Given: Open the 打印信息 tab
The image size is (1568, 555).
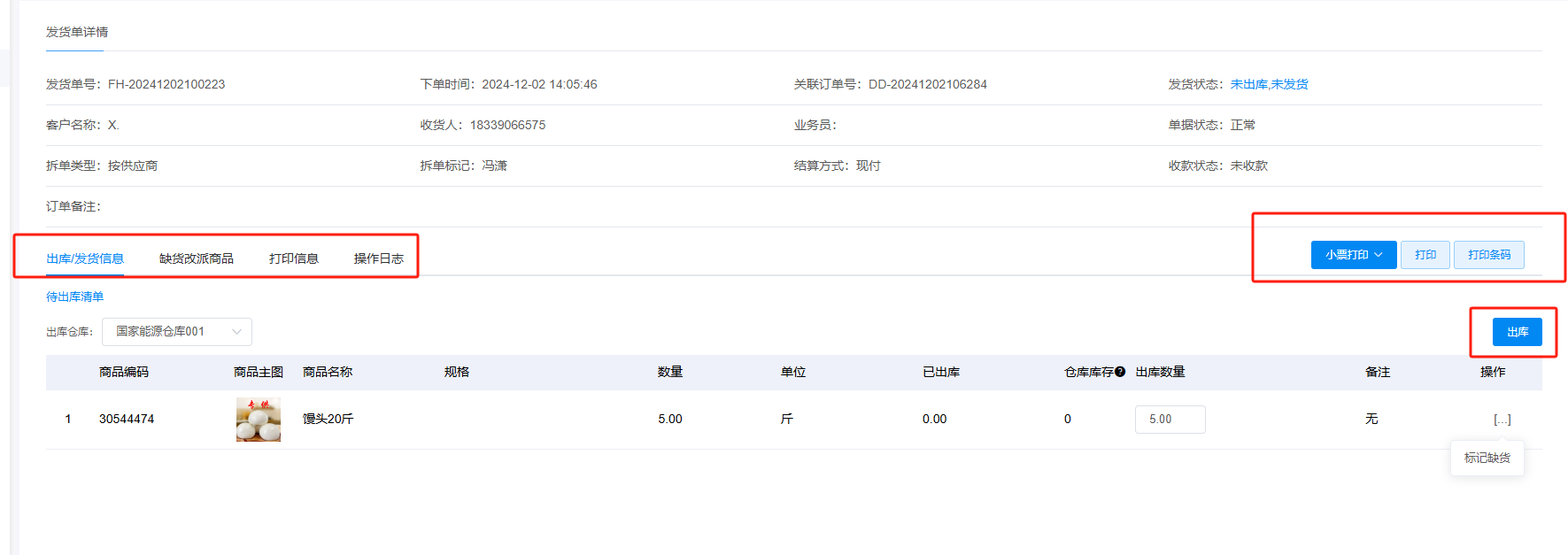Looking at the screenshot, I should pyautogui.click(x=293, y=258).
